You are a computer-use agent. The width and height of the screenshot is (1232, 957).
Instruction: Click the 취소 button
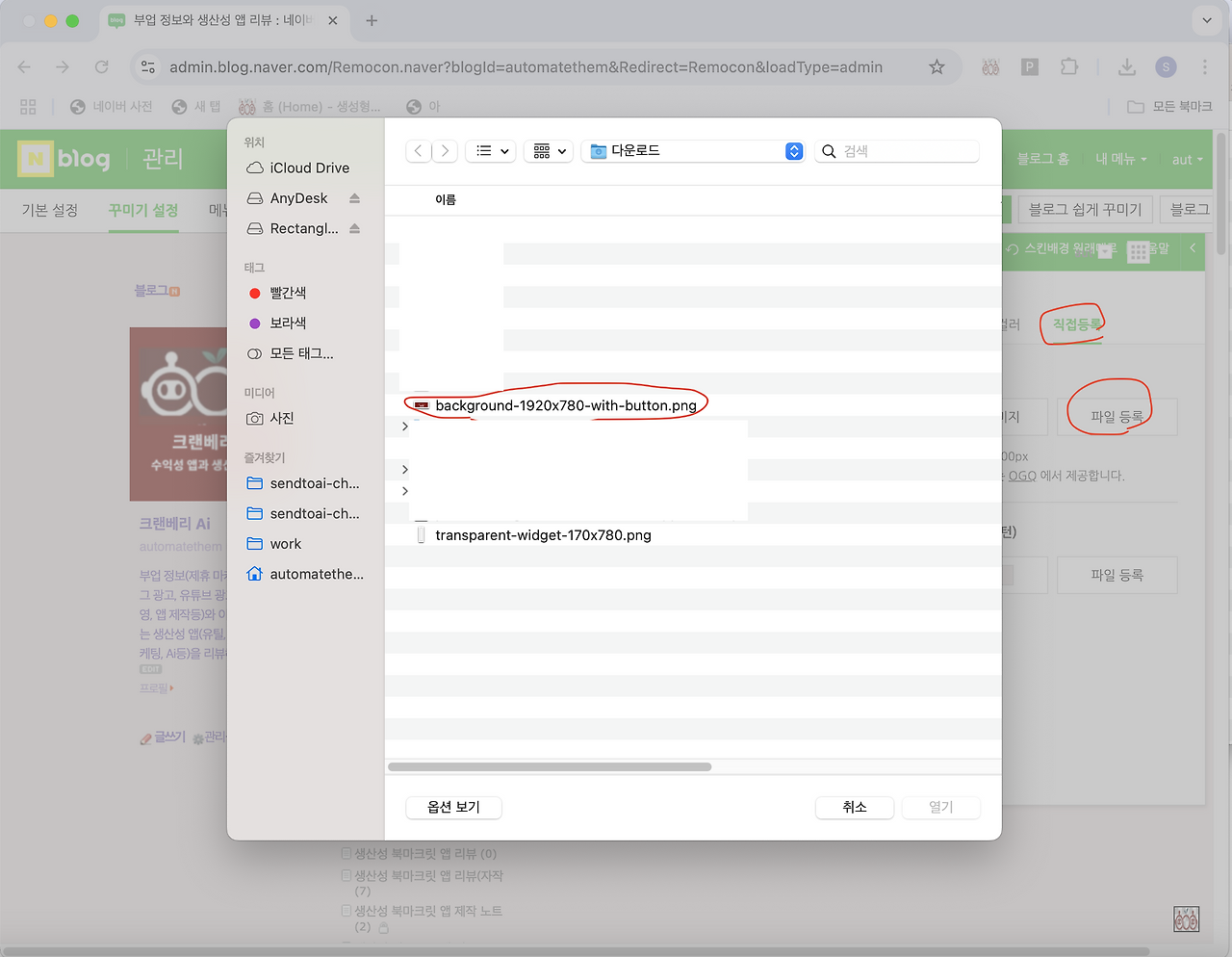854,807
